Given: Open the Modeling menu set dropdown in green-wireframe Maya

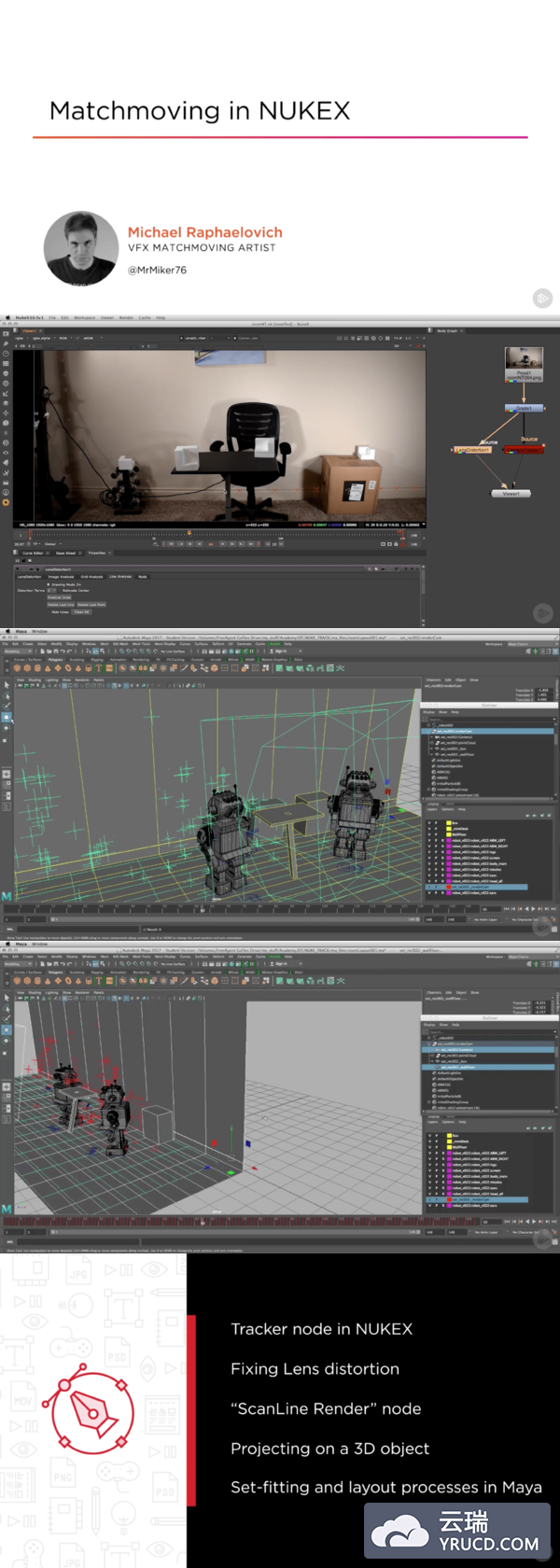Looking at the screenshot, I should [x=16, y=651].
